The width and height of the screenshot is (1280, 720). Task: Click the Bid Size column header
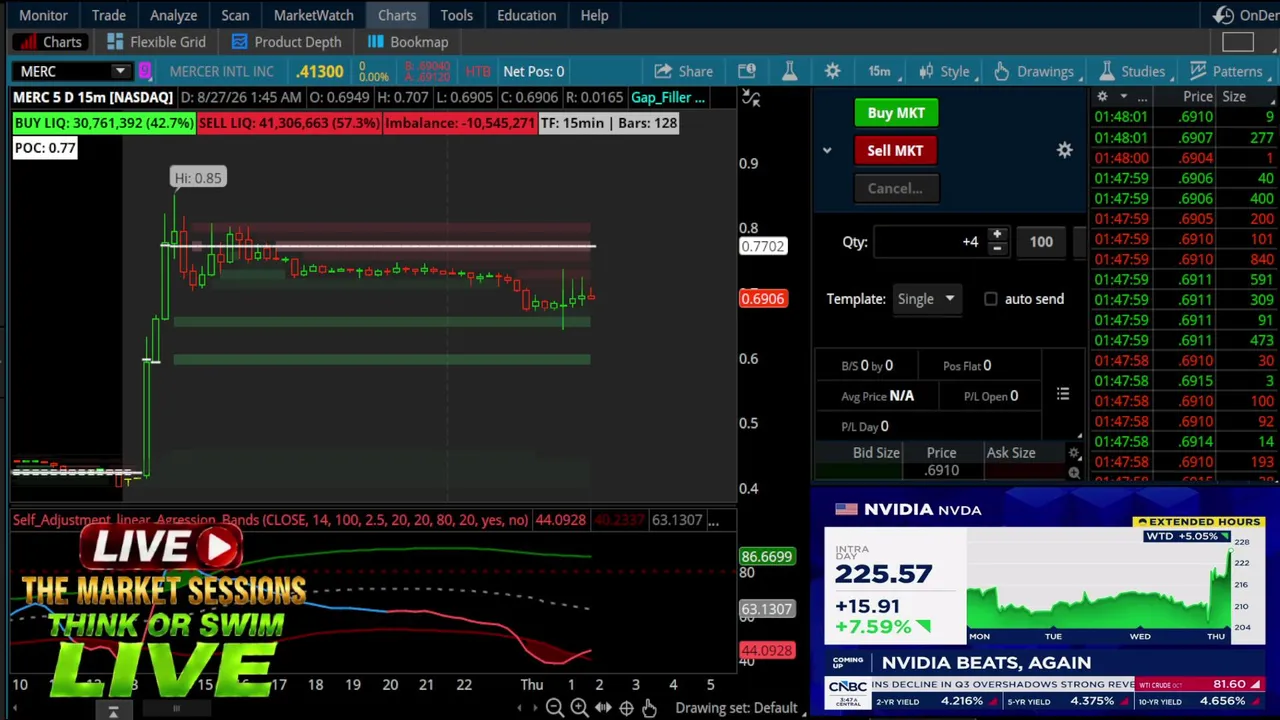tap(876, 453)
